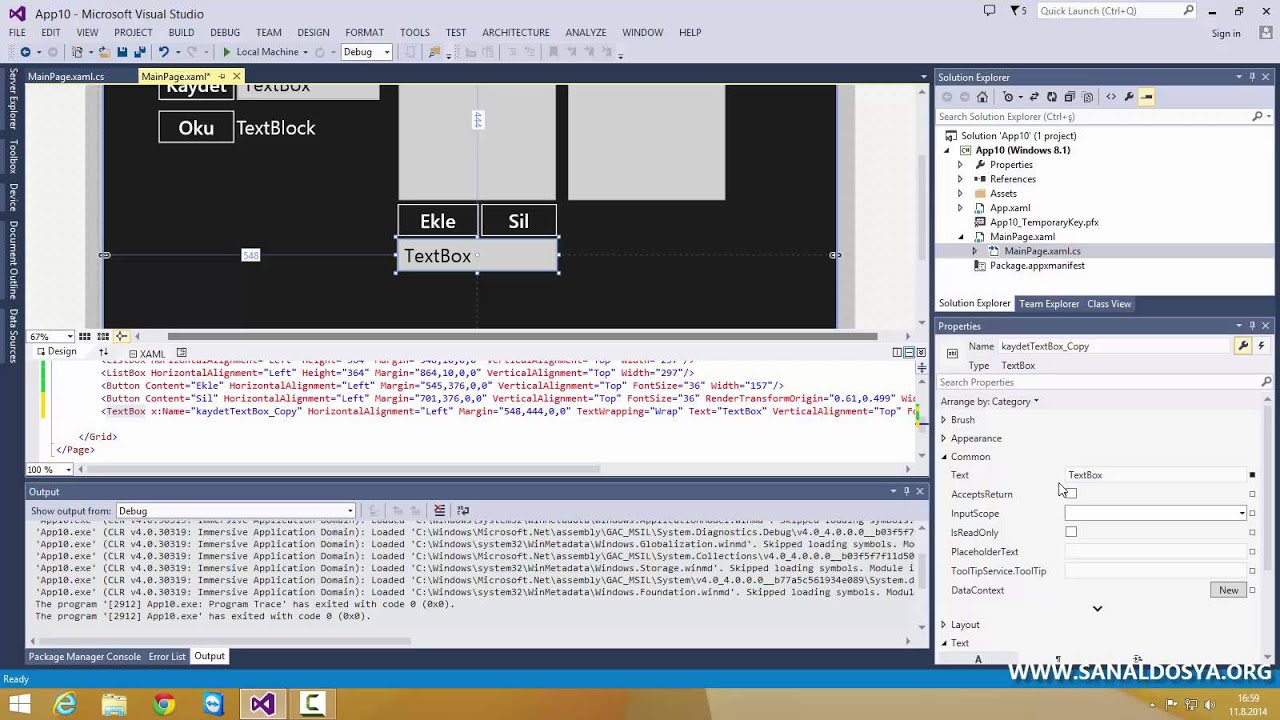Toggle Show snap grid in designer
The width and height of the screenshot is (1280, 720).
pos(85,337)
